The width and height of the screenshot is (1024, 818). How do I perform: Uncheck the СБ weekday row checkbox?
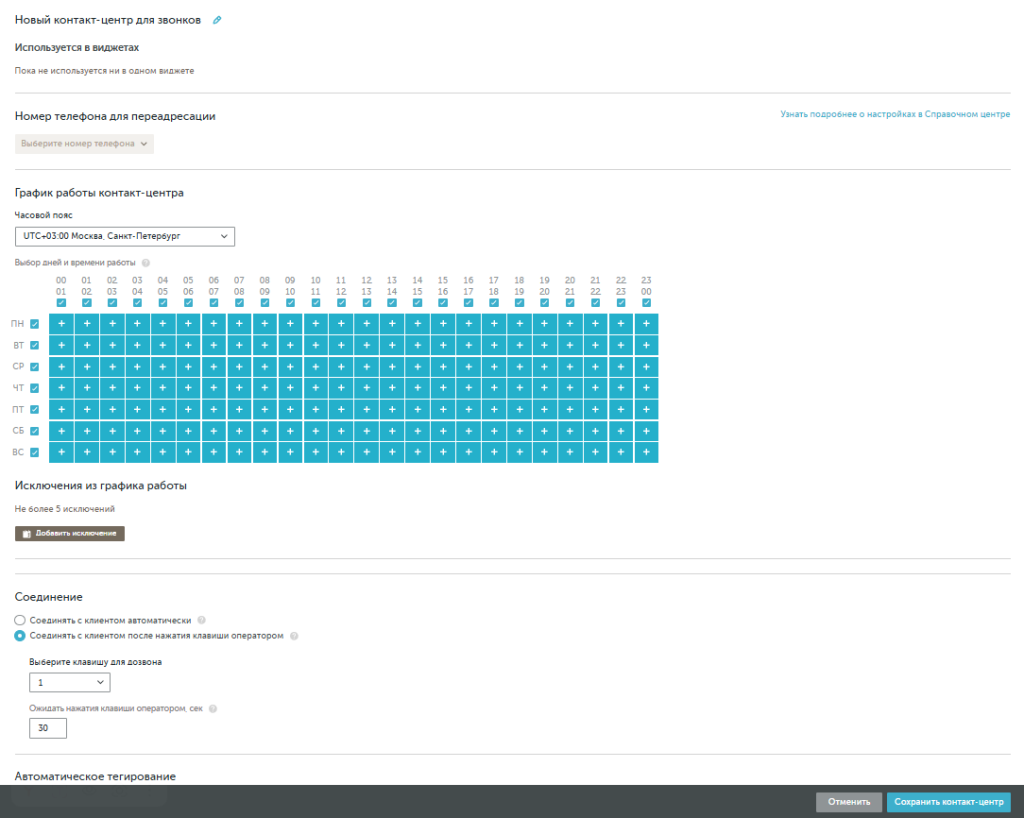tap(35, 431)
